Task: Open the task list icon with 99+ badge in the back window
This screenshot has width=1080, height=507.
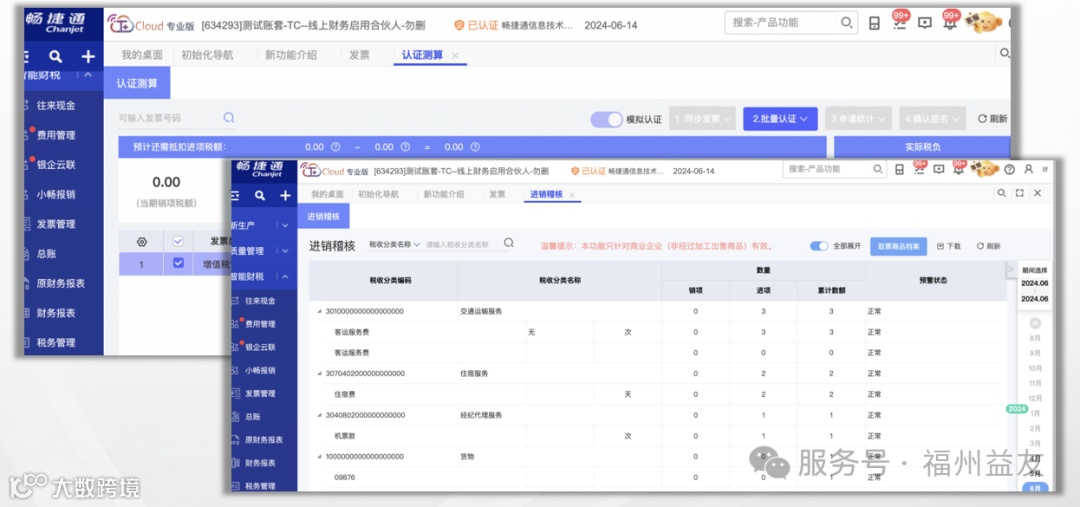Action: 899,22
